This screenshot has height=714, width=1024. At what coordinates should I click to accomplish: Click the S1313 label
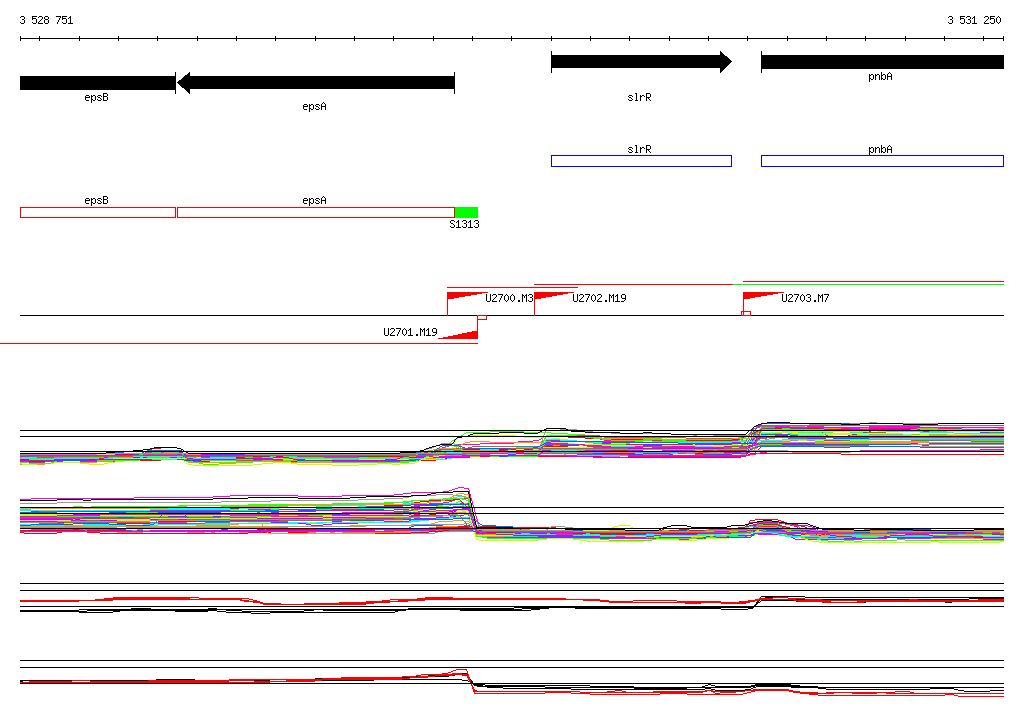464,224
